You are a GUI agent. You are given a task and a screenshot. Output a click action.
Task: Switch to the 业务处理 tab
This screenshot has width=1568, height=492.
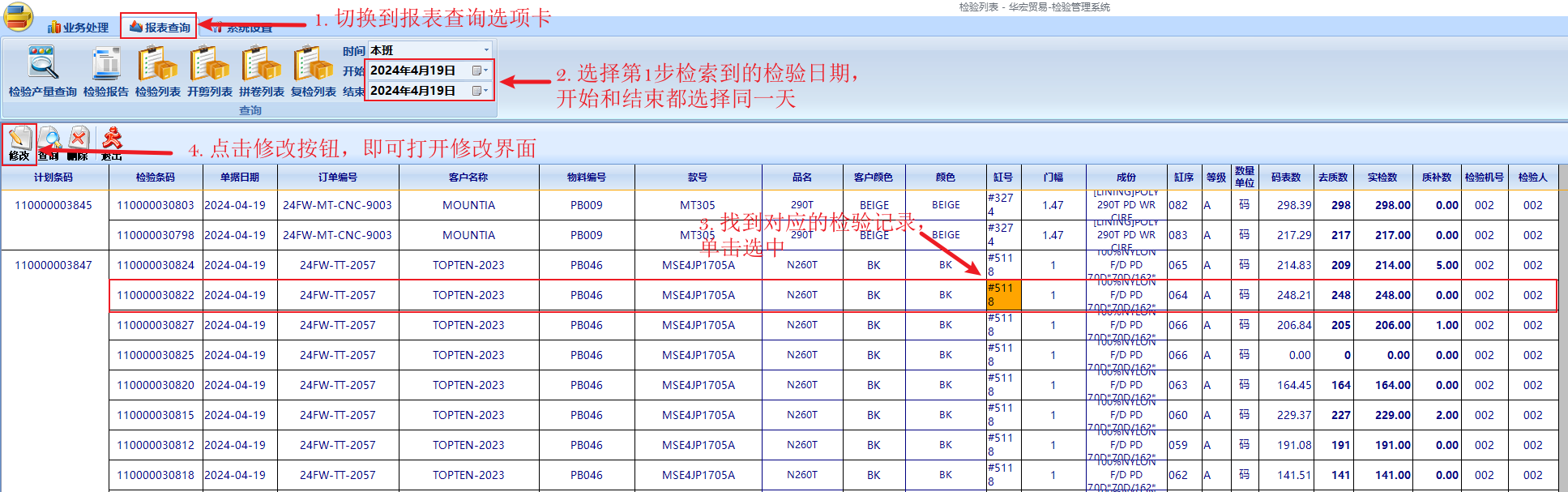pyautogui.click(x=78, y=28)
